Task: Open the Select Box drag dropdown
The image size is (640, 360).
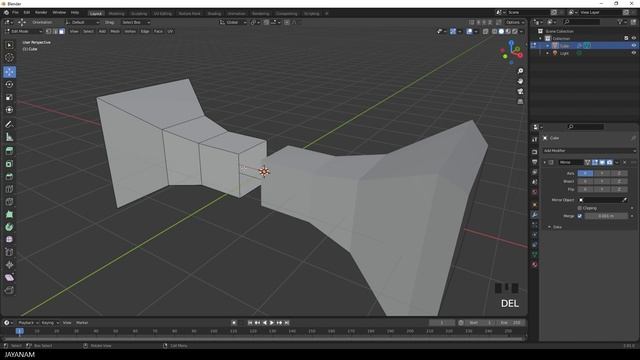Action: click(x=136, y=22)
